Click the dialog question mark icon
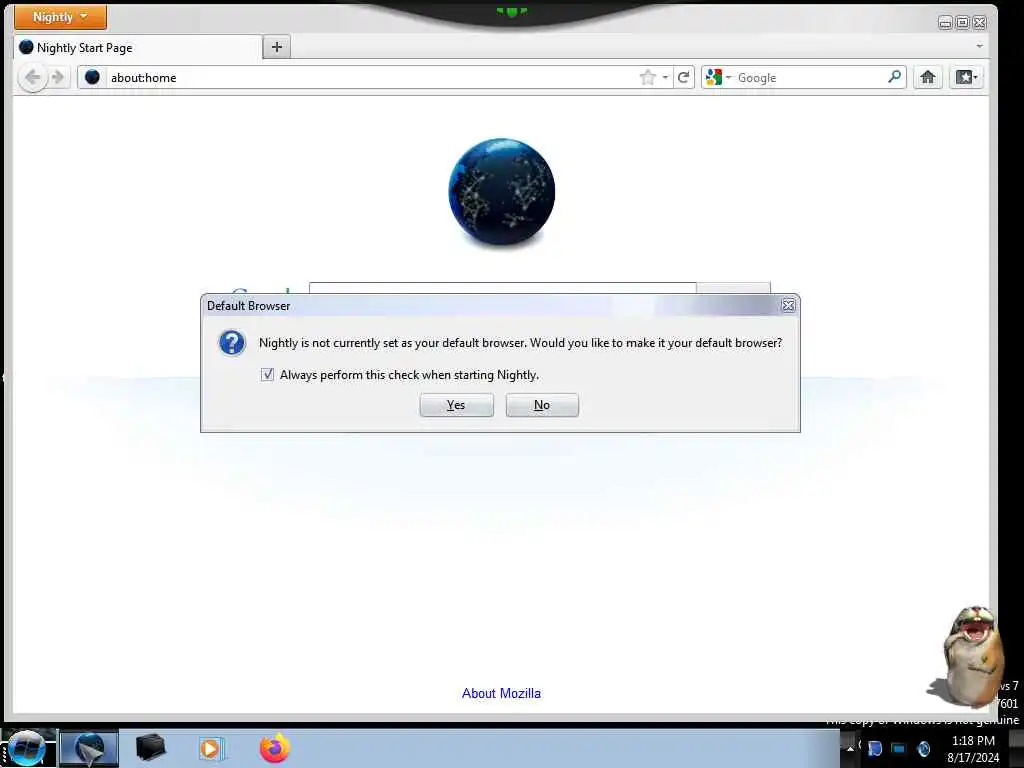The width and height of the screenshot is (1024, 768). coord(232,342)
